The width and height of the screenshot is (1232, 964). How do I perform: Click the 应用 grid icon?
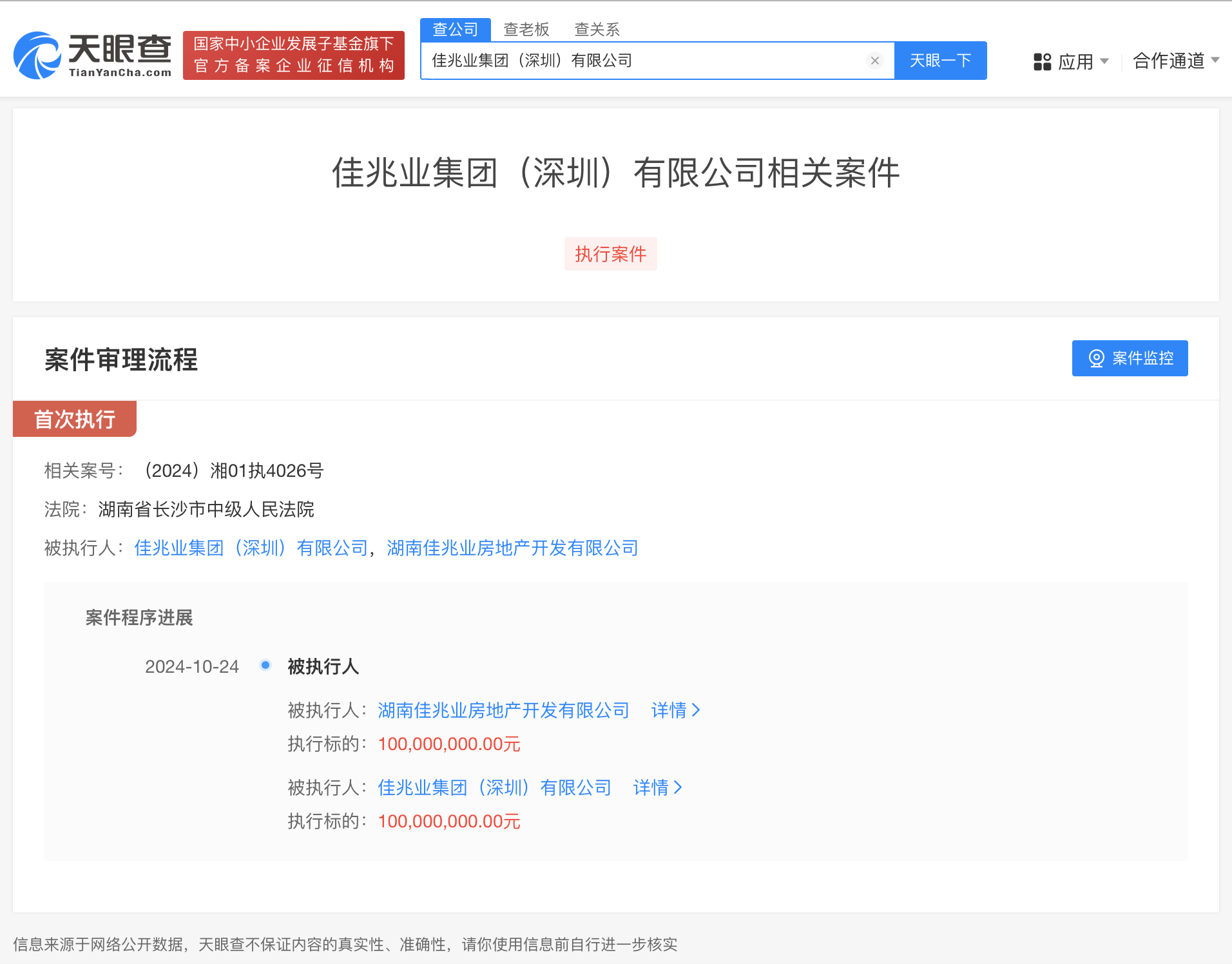pos(1042,62)
